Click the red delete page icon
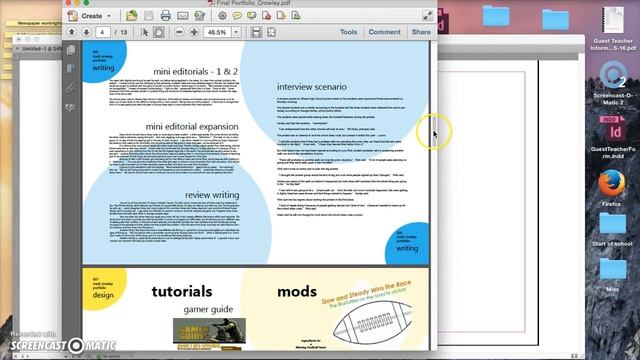The width and height of the screenshot is (640, 360). 267,16
